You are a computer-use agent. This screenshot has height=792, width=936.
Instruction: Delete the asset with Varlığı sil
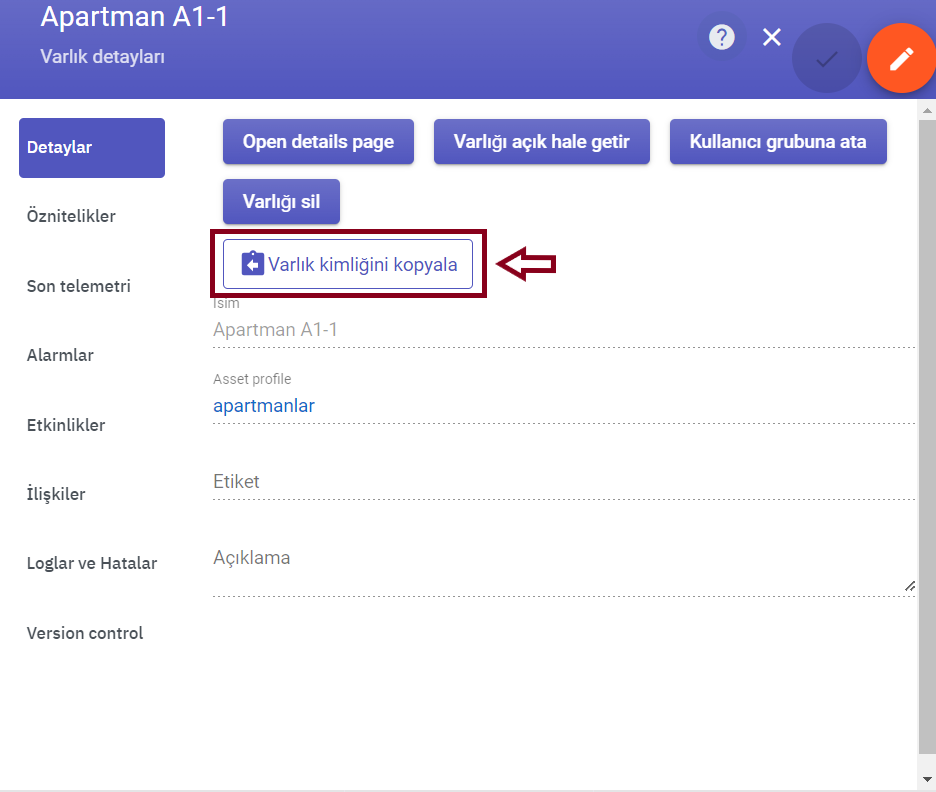point(281,202)
